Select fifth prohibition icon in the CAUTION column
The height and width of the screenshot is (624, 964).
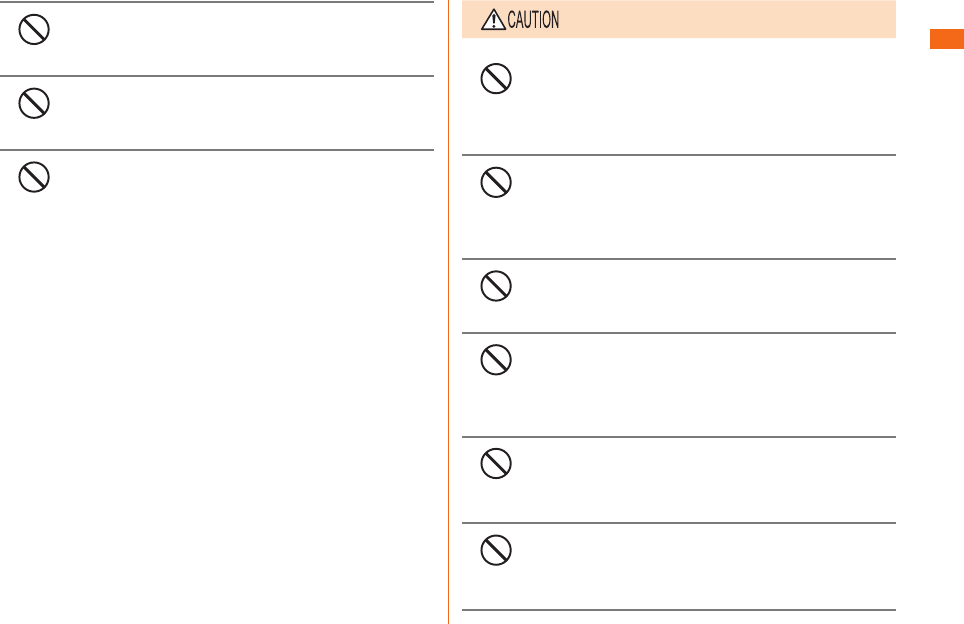pyautogui.click(x=496, y=464)
